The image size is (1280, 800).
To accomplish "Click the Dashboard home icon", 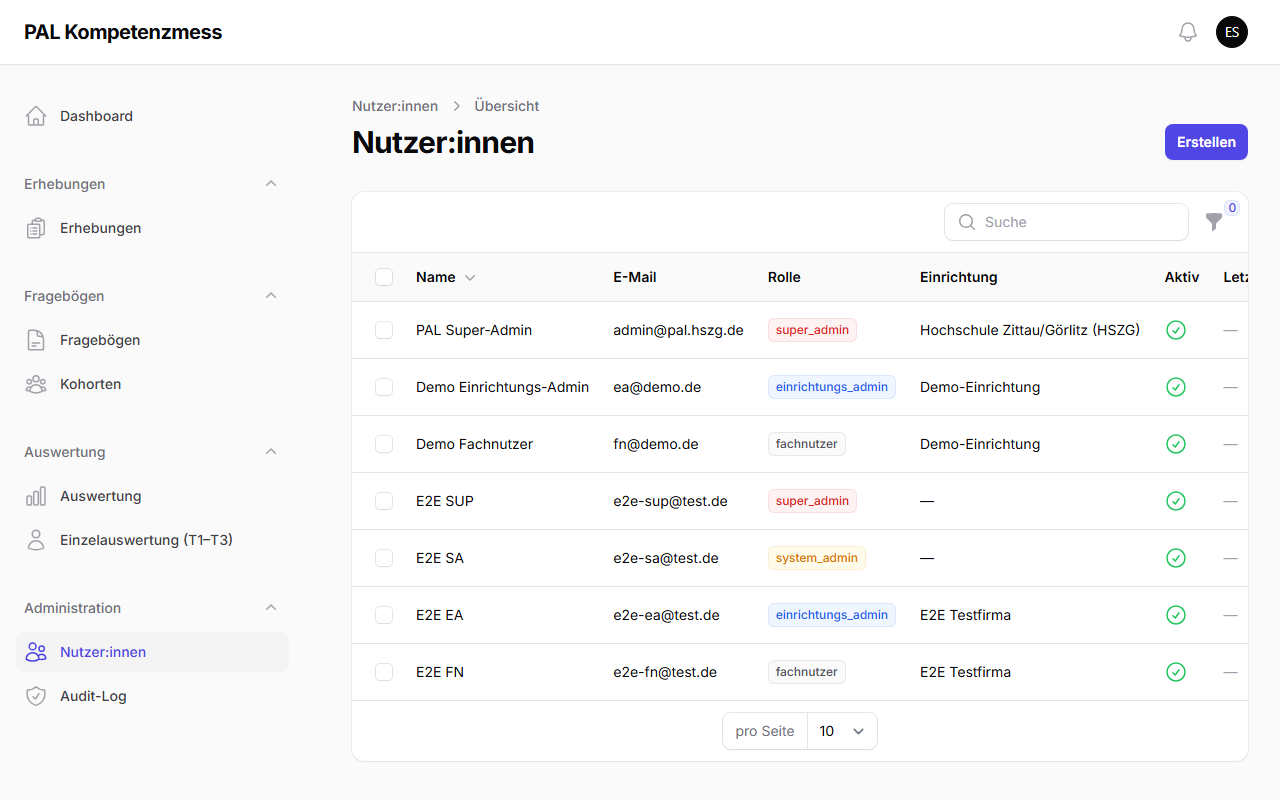I will (x=36, y=116).
